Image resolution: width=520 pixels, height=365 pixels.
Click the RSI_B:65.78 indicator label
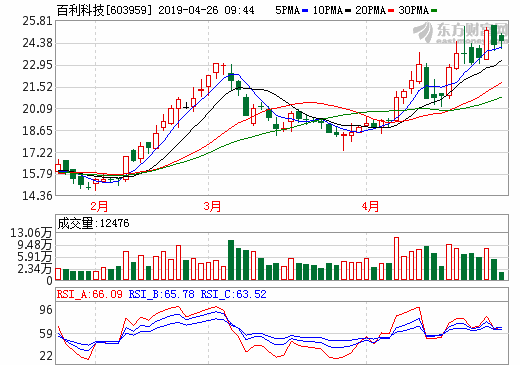click(x=161, y=294)
